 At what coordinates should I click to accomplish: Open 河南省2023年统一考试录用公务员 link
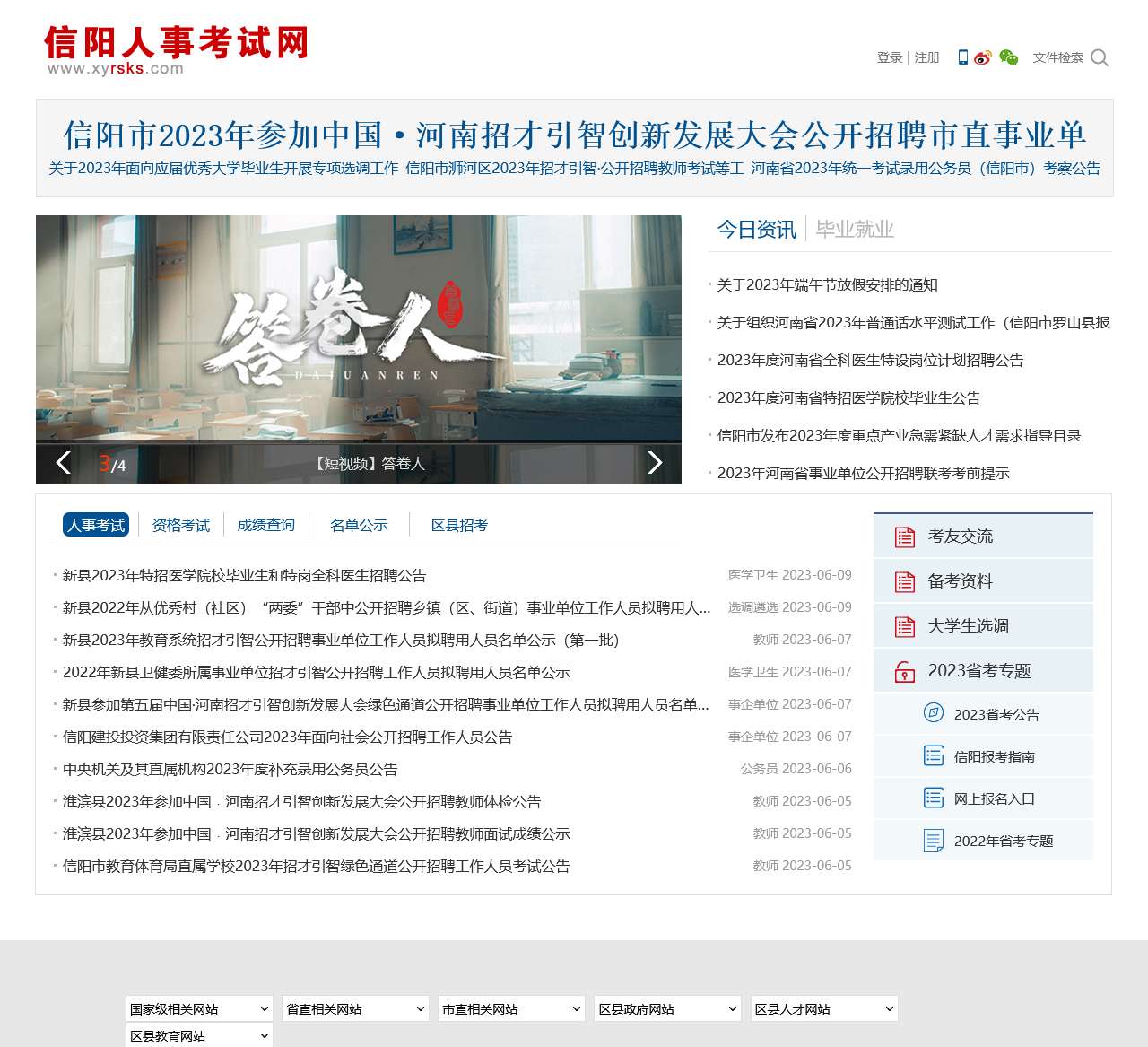[926, 168]
